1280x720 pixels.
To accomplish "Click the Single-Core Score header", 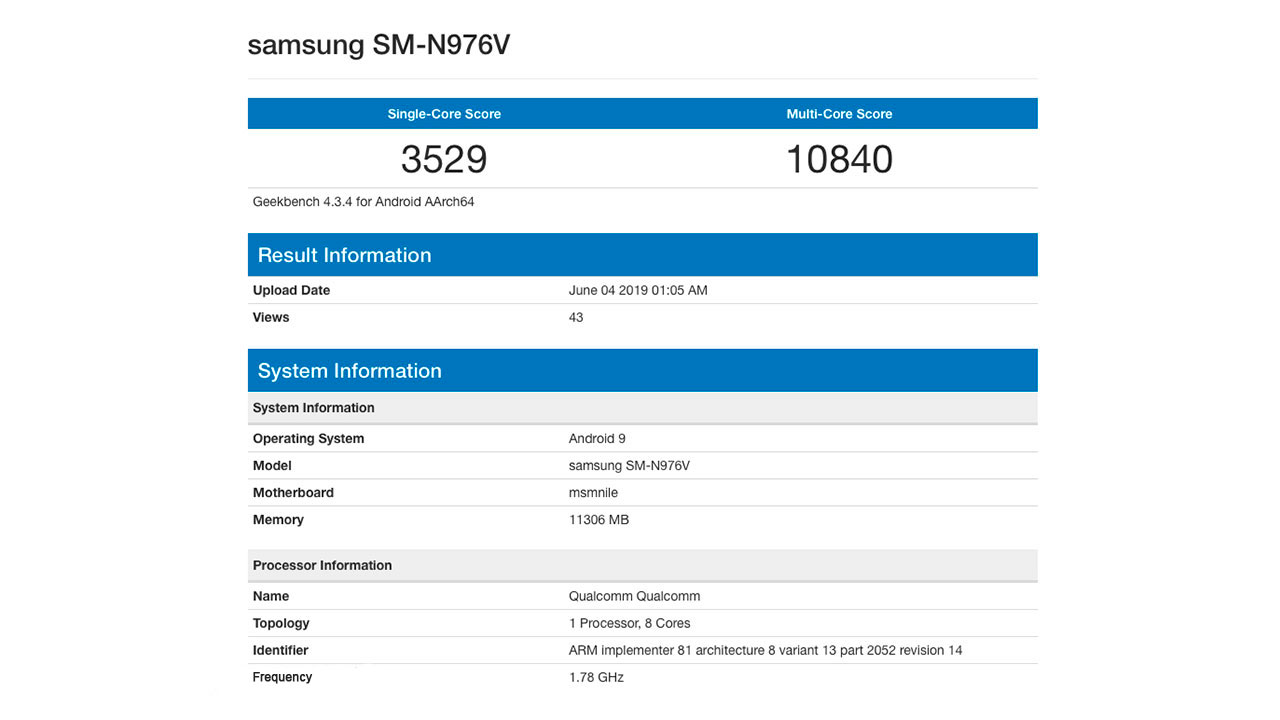I will tap(444, 114).
